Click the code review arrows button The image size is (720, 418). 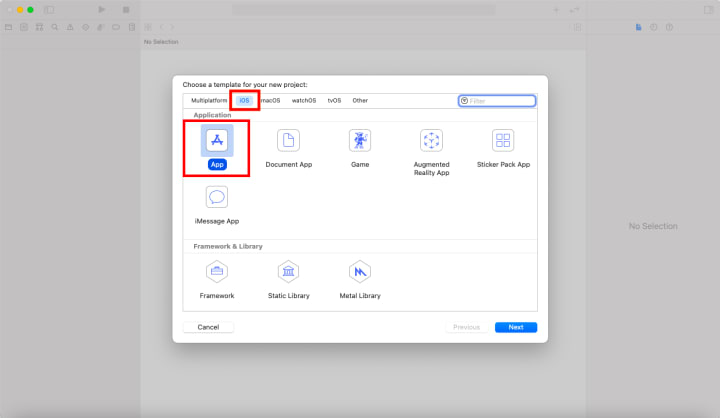(574, 10)
